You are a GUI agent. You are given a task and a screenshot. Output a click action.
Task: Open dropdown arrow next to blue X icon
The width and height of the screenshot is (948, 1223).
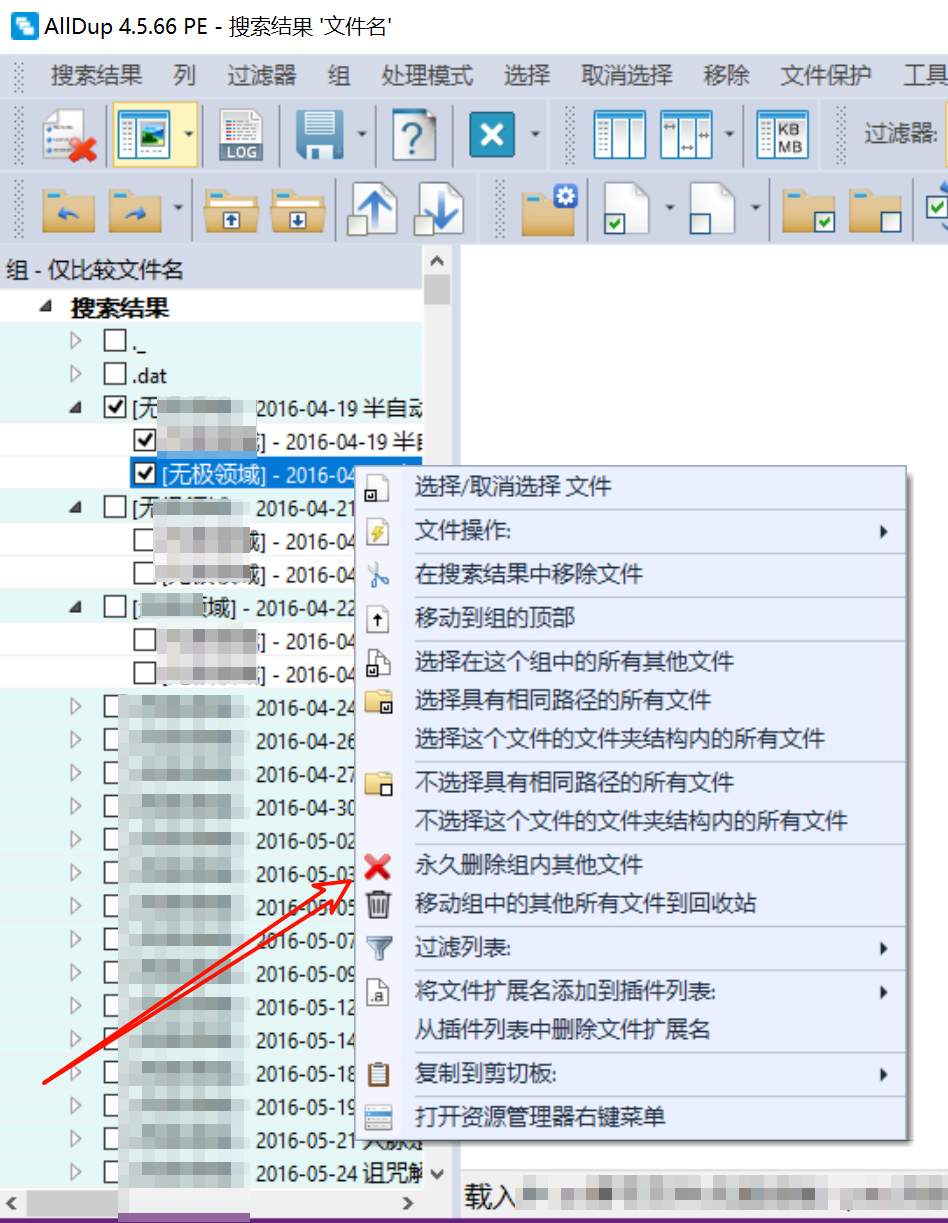pyautogui.click(x=536, y=134)
